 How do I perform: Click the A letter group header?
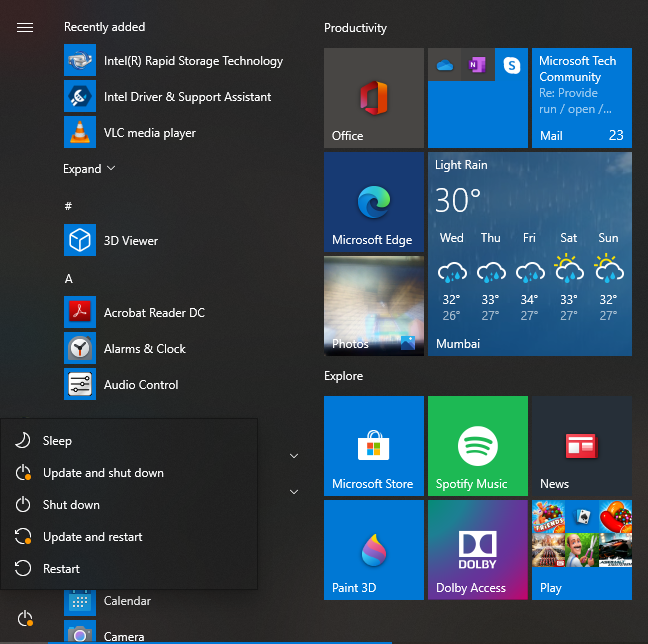coord(69,279)
